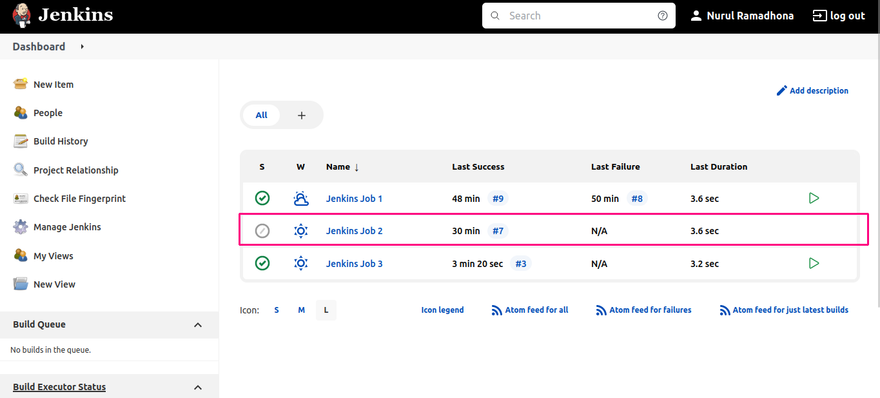The height and width of the screenshot is (398, 880).
Task: Open build #9 of Jenkins Job 1
Action: pos(497,198)
